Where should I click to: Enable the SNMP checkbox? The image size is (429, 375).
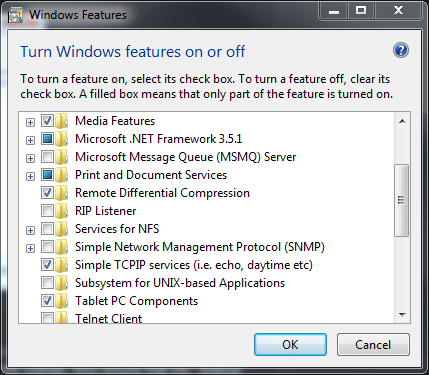click(x=47, y=246)
